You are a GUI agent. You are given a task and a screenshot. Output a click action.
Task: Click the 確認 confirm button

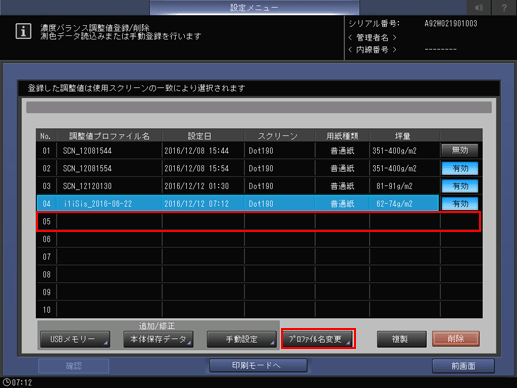click(74, 366)
